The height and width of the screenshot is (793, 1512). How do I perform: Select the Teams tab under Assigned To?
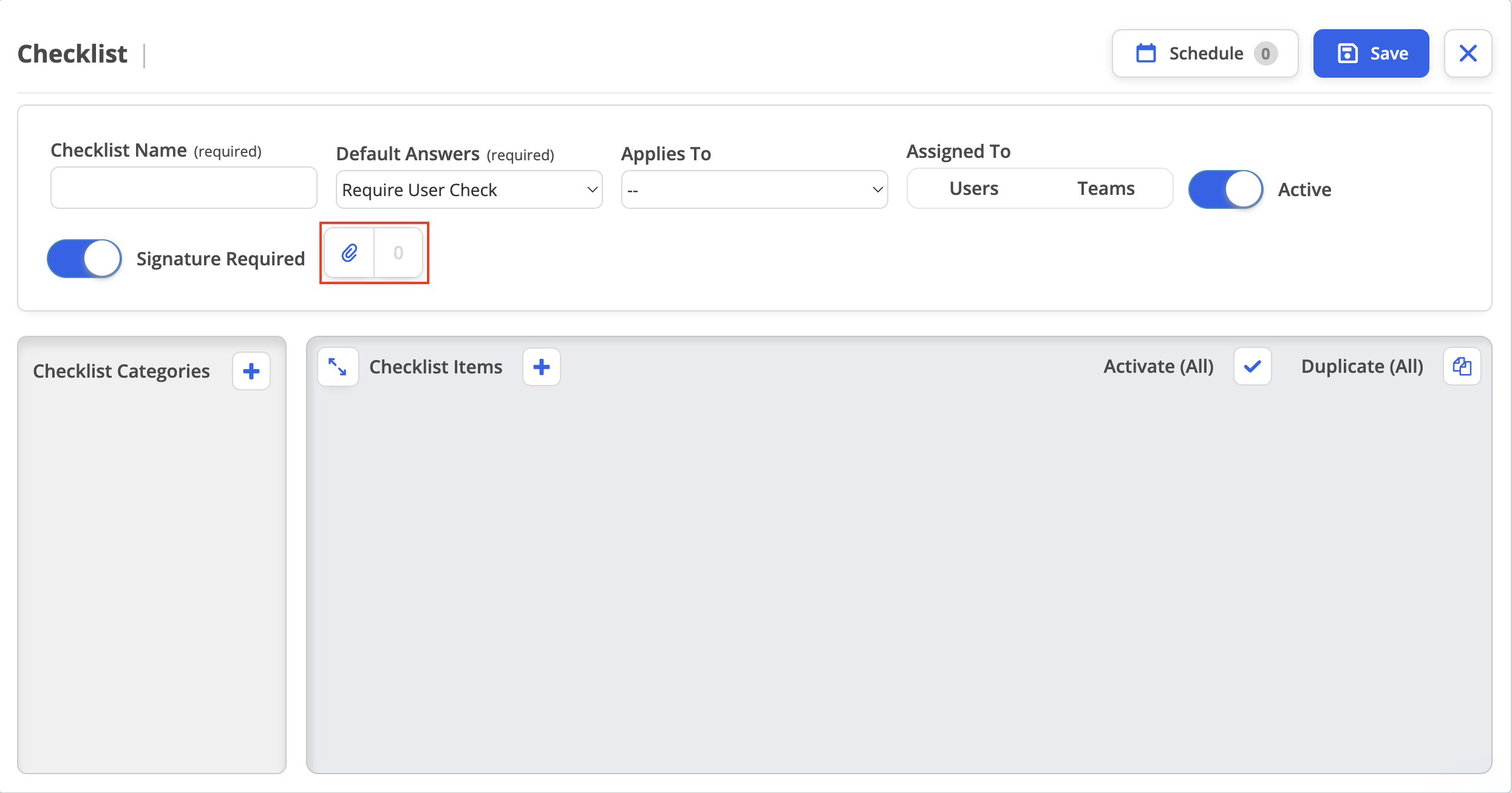(x=1106, y=189)
